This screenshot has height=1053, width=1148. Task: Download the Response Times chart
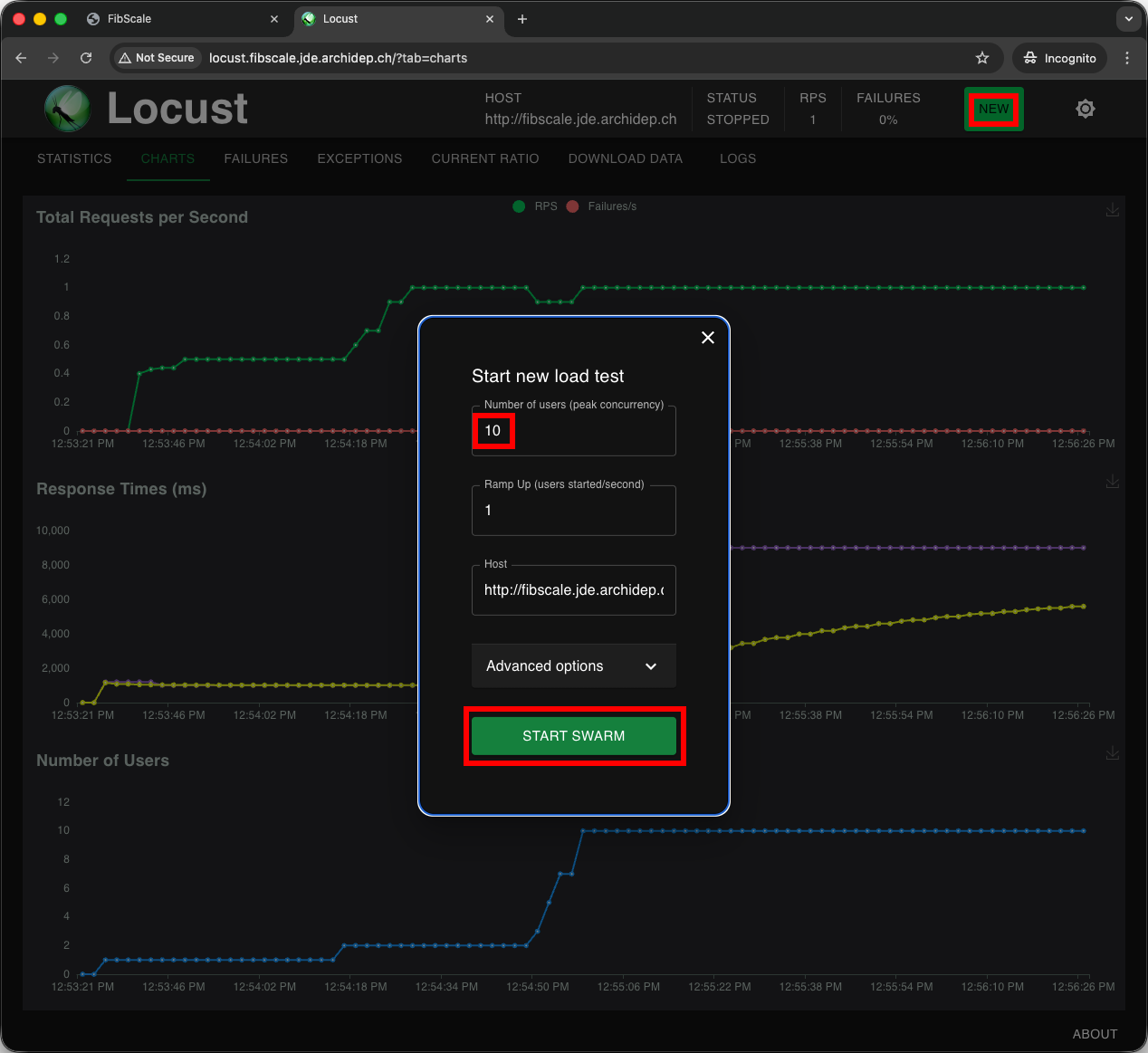(x=1113, y=482)
